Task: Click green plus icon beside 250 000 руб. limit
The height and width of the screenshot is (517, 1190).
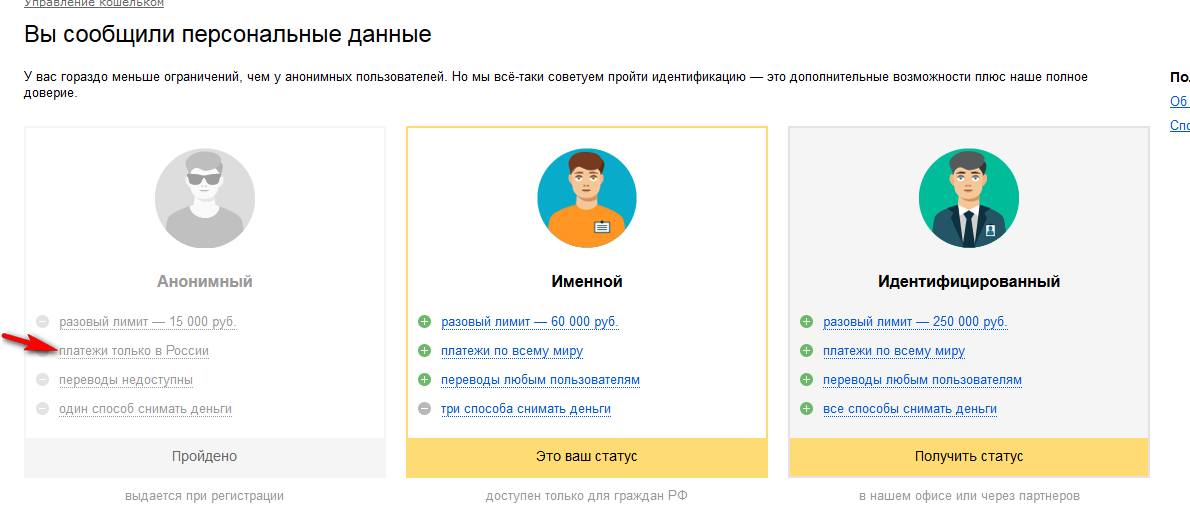Action: point(806,322)
